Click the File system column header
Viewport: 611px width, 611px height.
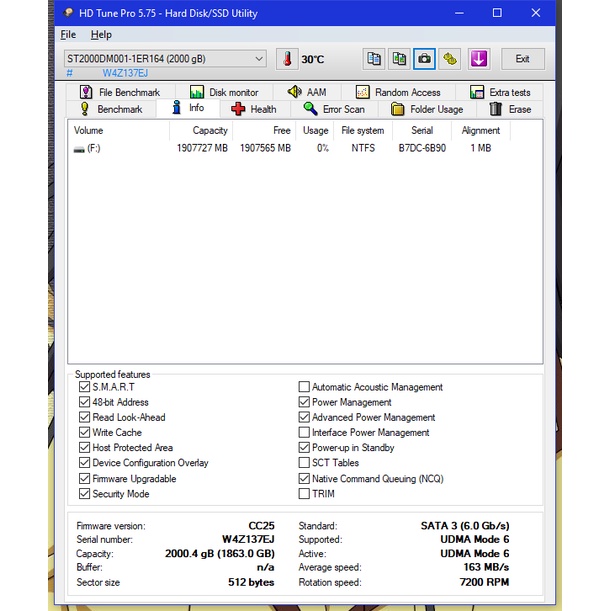point(362,130)
